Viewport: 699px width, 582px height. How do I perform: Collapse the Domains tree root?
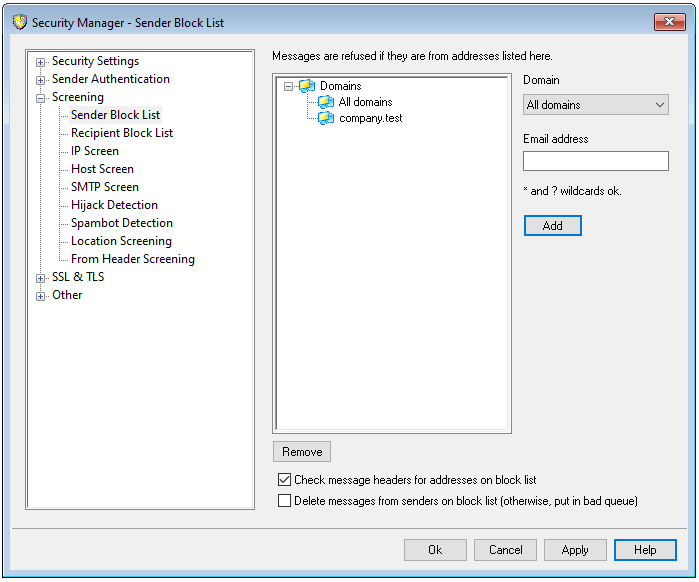[x=289, y=87]
